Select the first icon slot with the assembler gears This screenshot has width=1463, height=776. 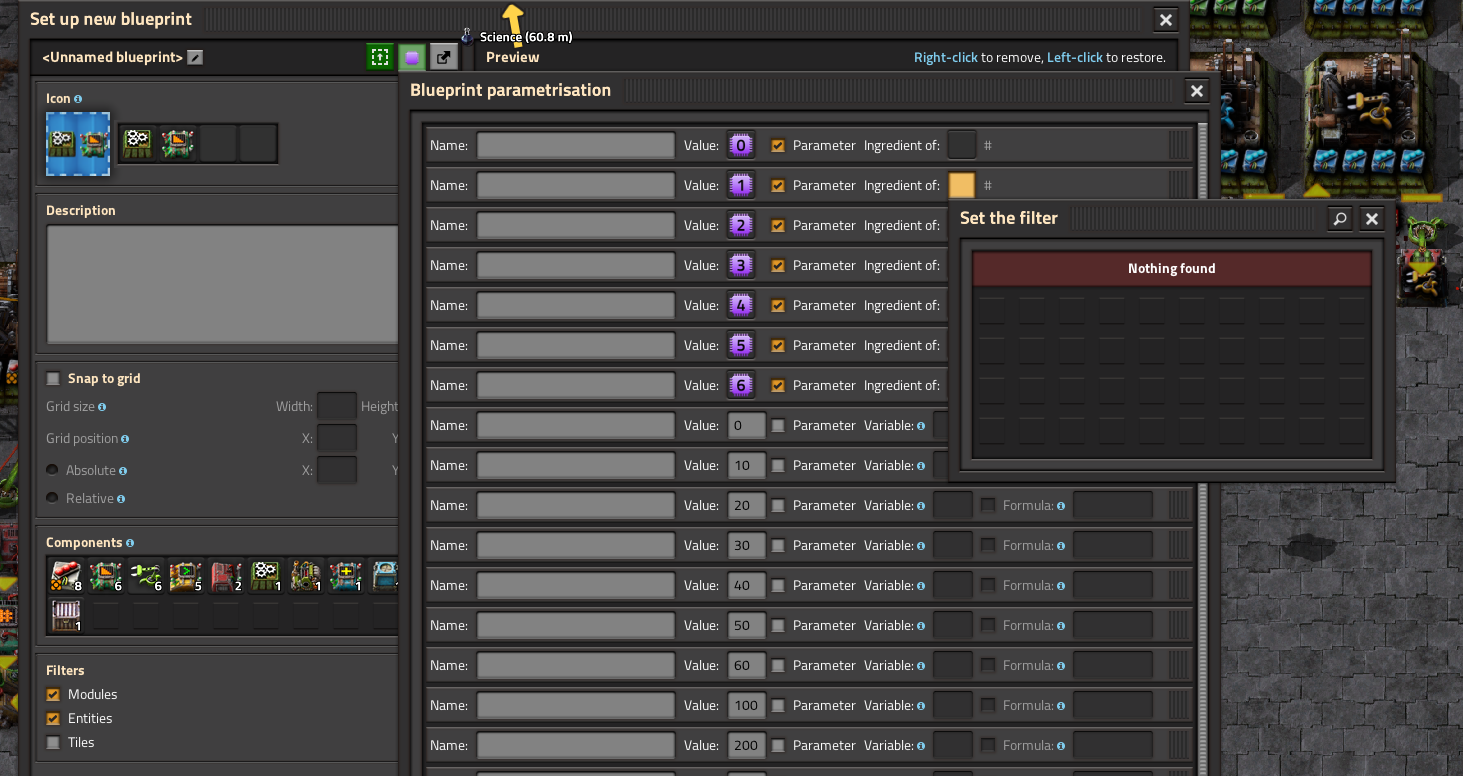pos(138,144)
